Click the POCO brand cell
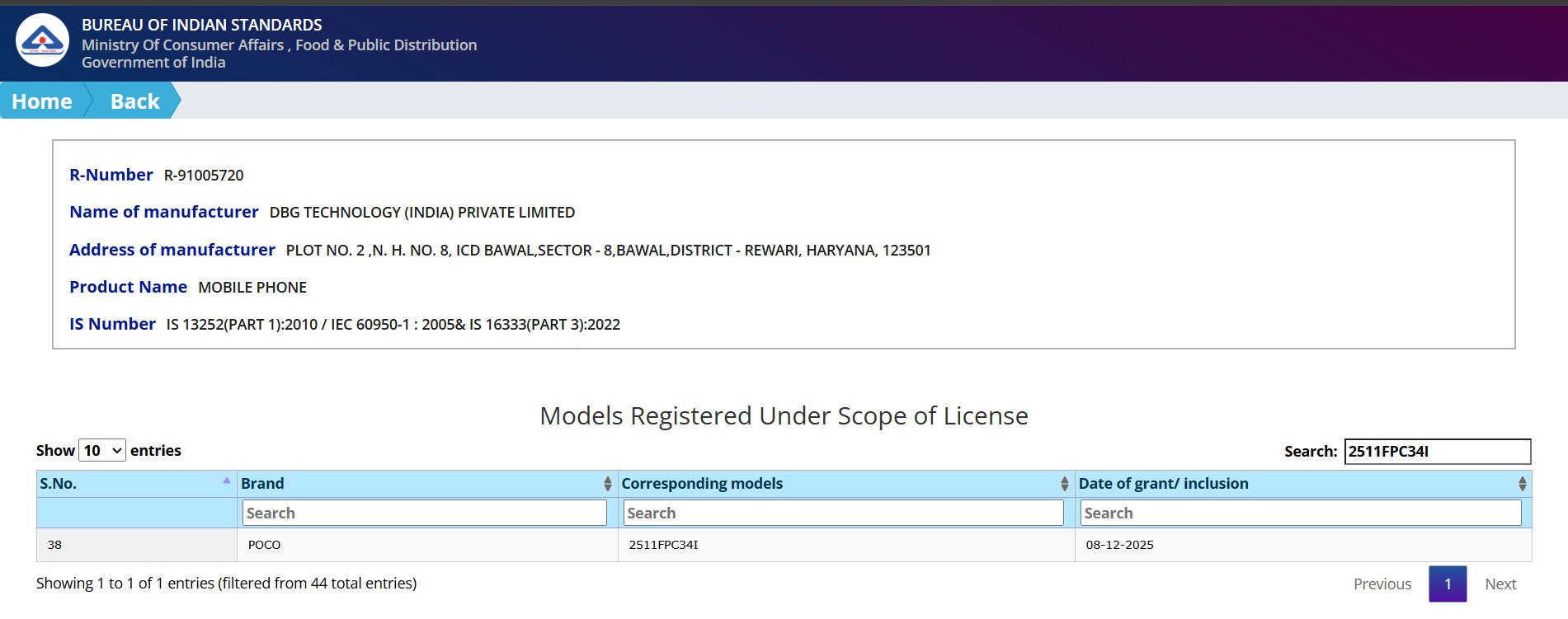1568x619 pixels. [265, 545]
